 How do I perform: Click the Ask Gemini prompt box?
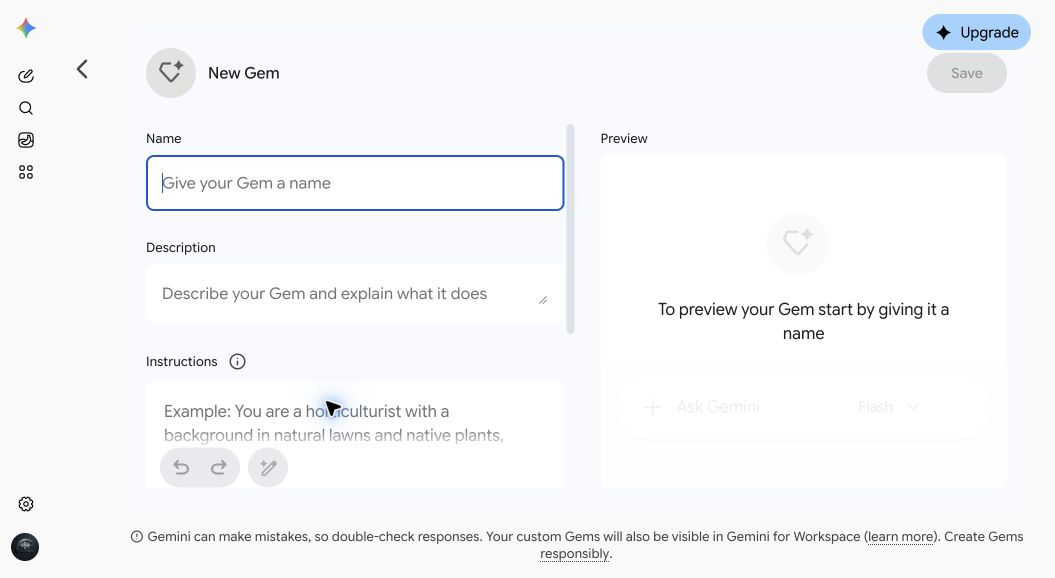(803, 407)
